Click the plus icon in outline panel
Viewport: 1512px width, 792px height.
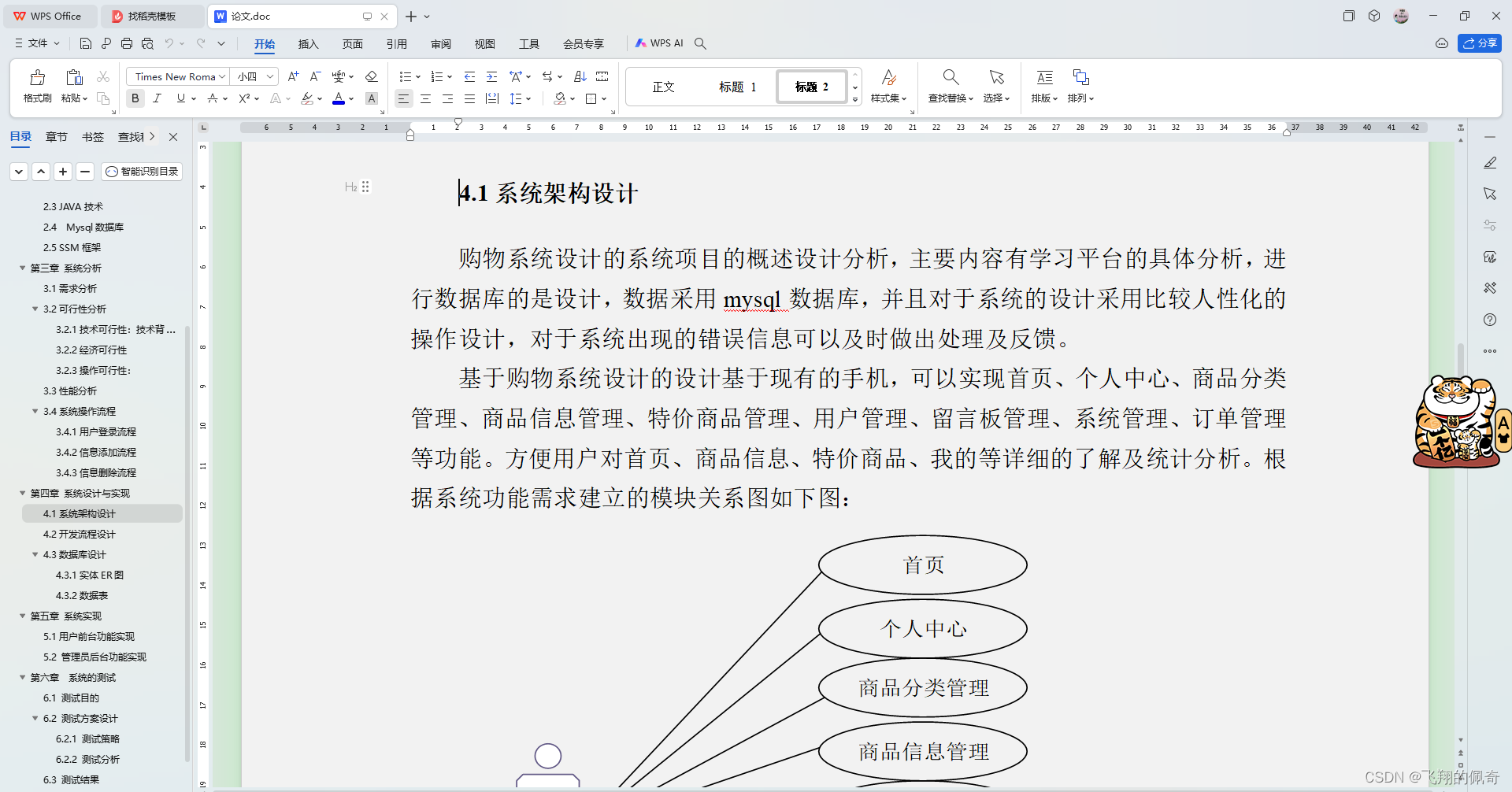point(63,171)
